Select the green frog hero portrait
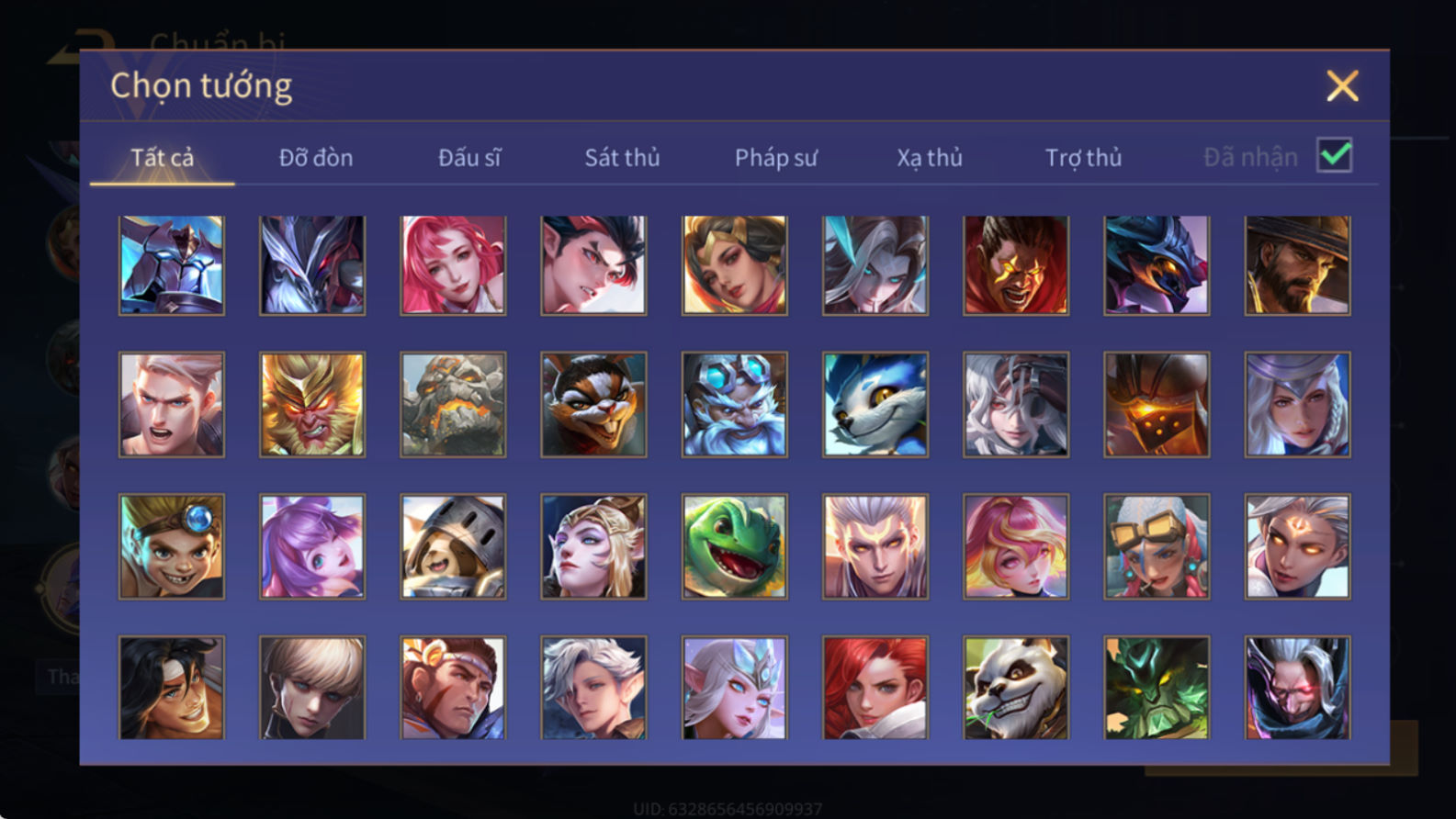Image resolution: width=1456 pixels, height=819 pixels. click(x=734, y=546)
